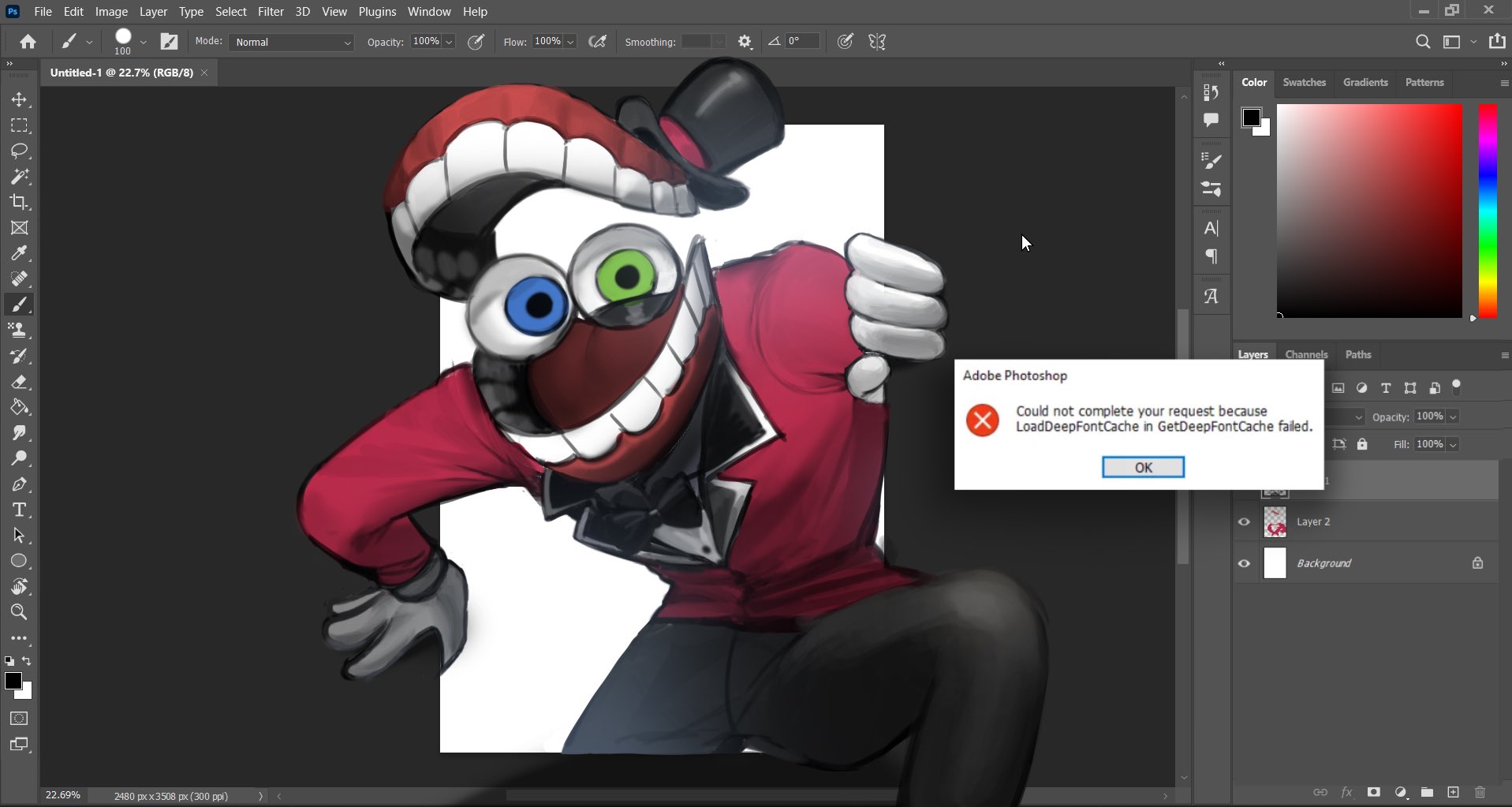This screenshot has width=1512, height=807.
Task: Open the Plugins menu
Action: pyautogui.click(x=377, y=12)
